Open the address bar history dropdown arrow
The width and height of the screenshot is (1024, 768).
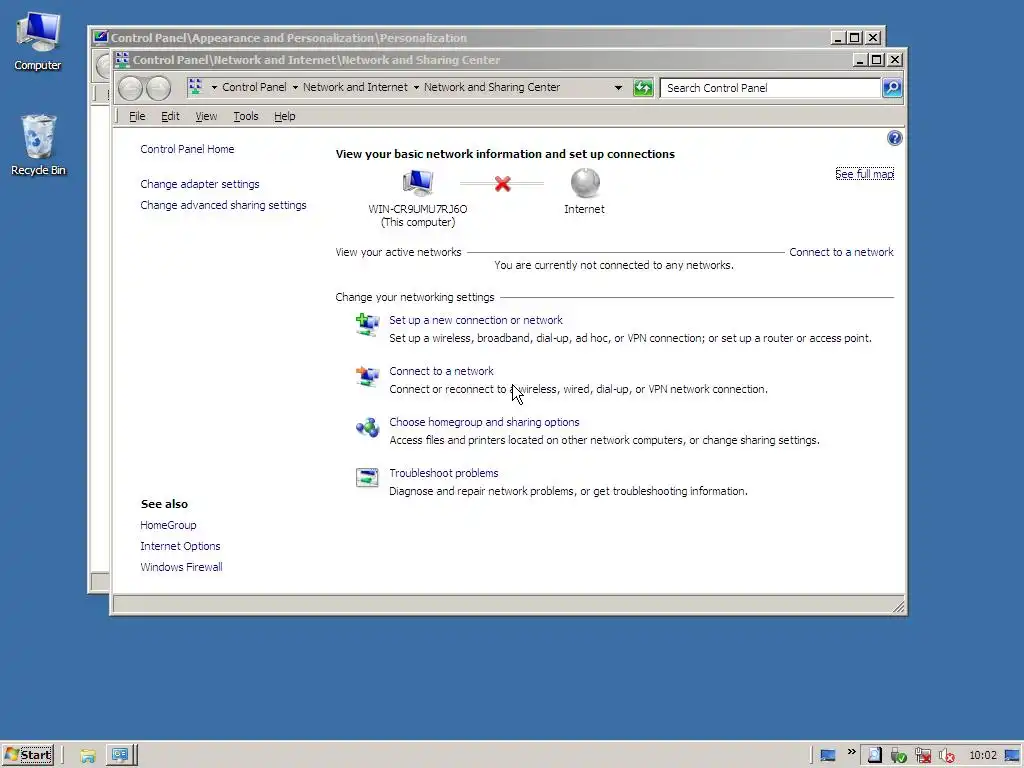(x=618, y=88)
